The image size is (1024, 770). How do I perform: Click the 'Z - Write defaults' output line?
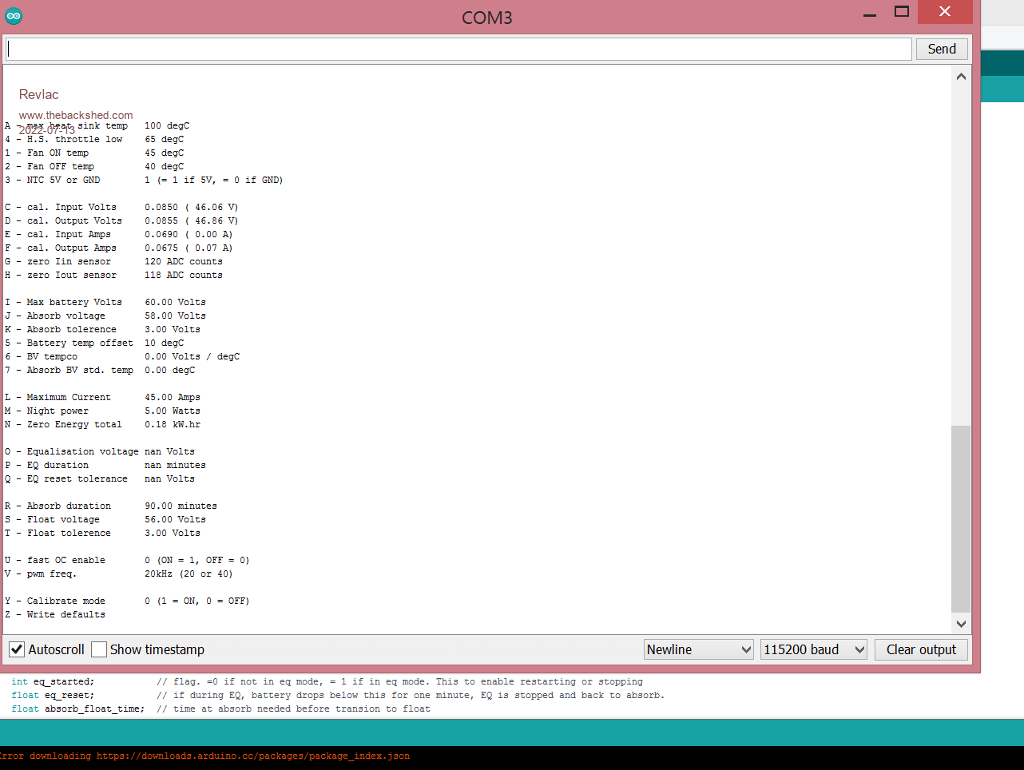tap(55, 615)
